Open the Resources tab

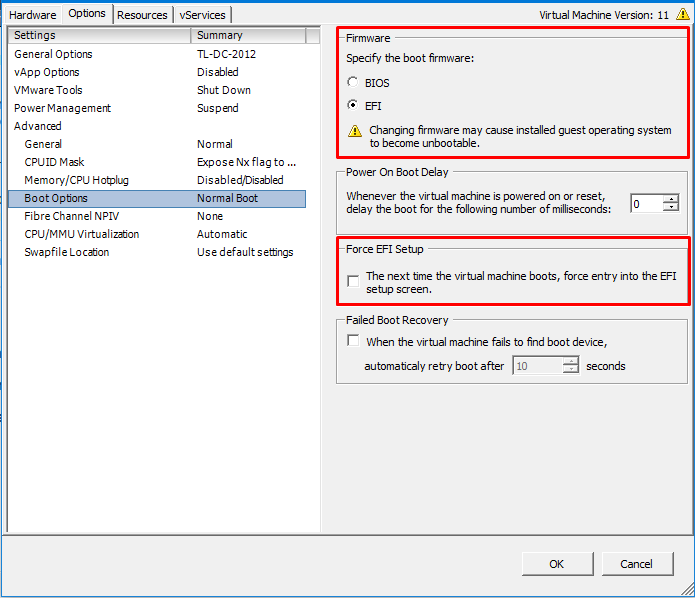142,15
